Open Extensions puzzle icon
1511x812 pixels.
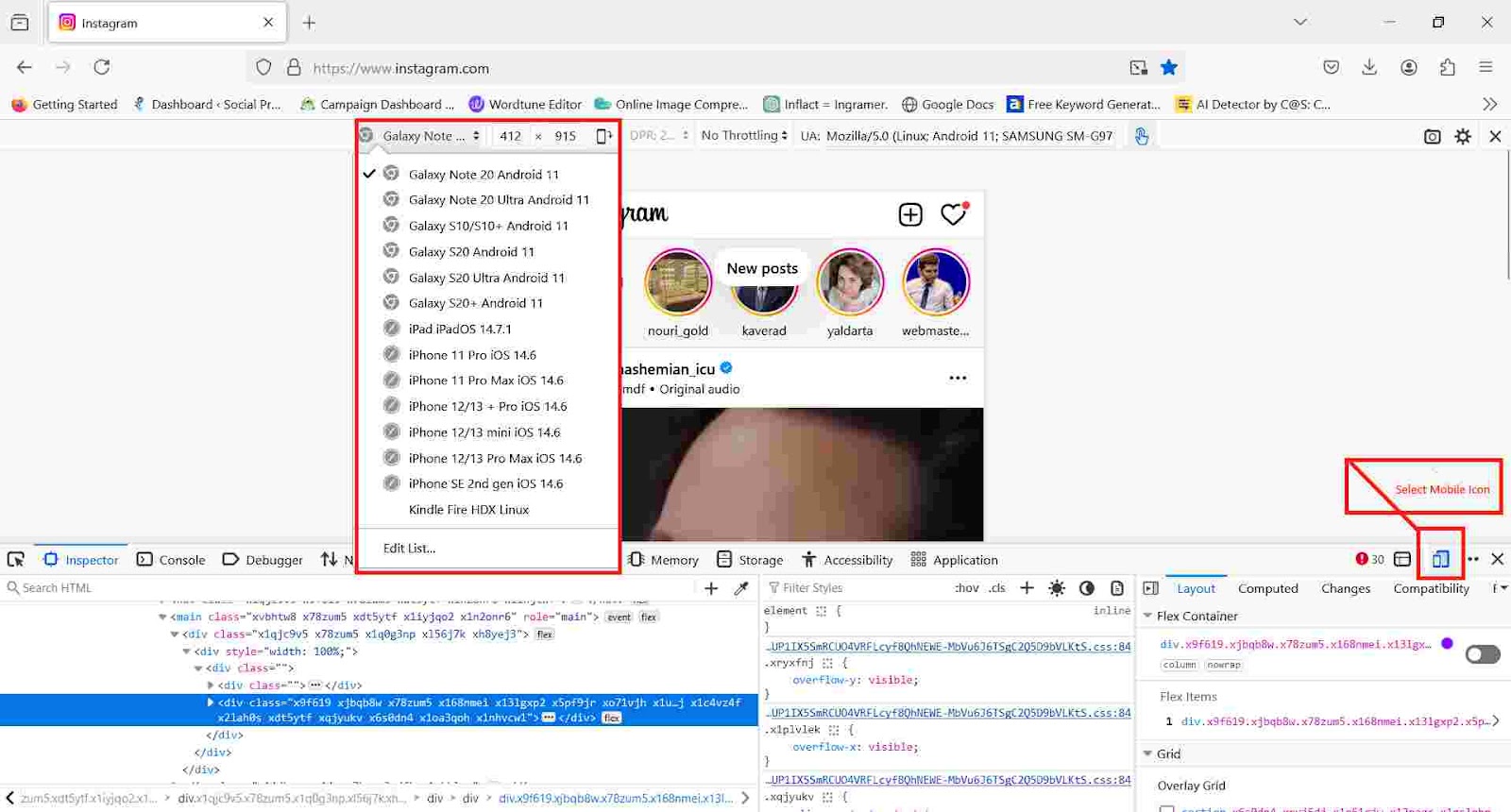pyautogui.click(x=1448, y=67)
